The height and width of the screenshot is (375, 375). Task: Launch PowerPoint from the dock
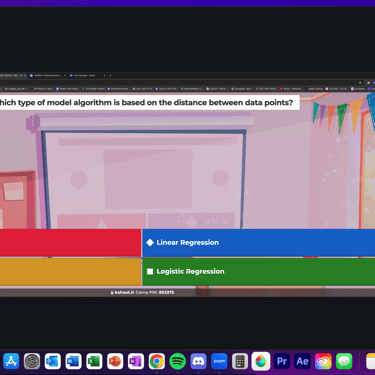tap(115, 361)
